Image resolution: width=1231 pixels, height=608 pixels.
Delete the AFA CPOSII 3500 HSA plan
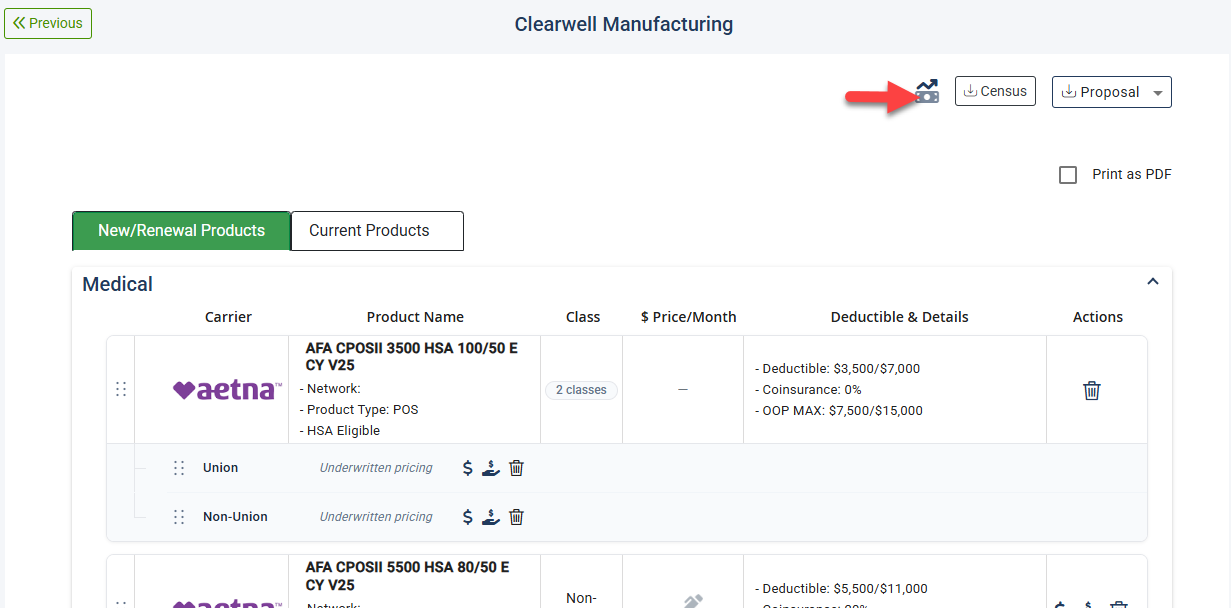point(1092,390)
